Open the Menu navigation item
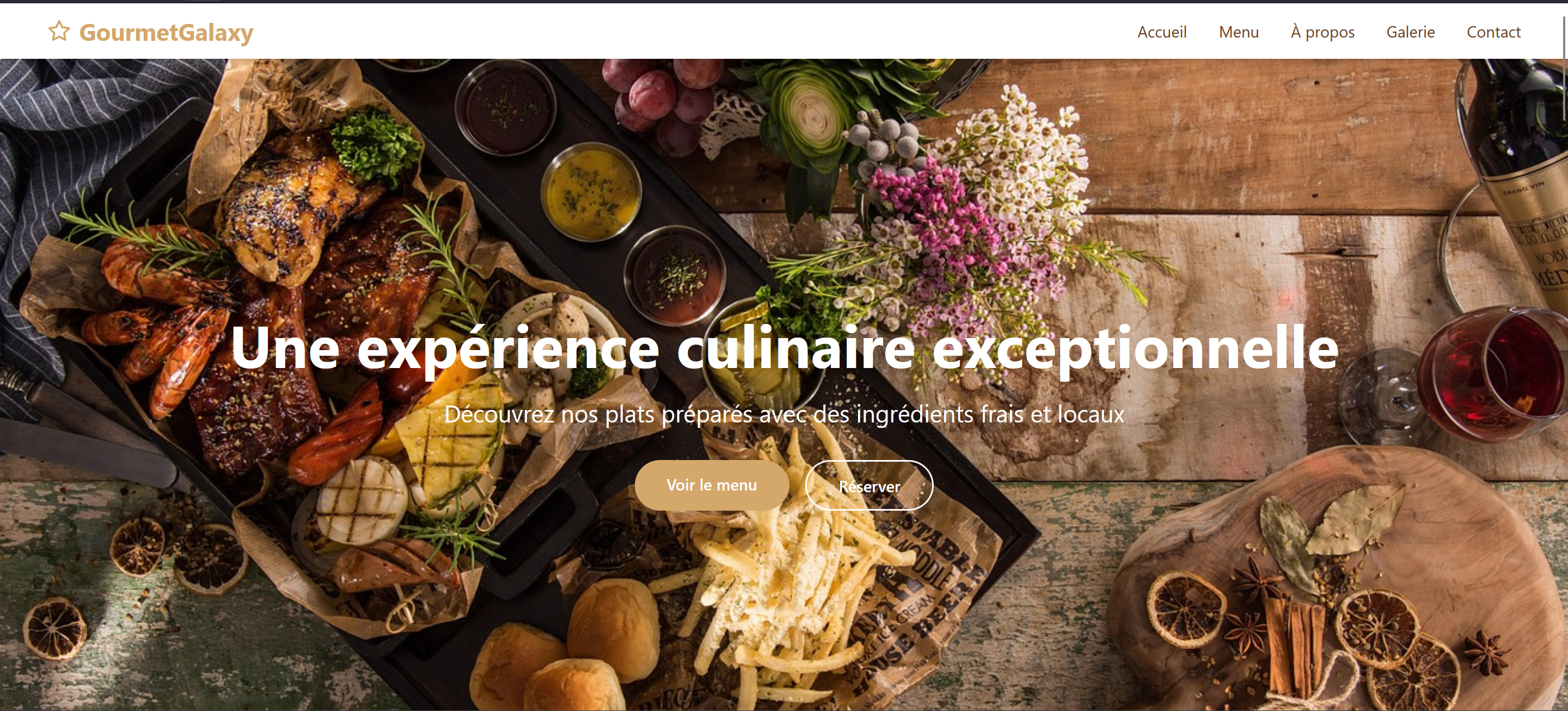Screen dimensions: 1568x711 pyautogui.click(x=1239, y=32)
